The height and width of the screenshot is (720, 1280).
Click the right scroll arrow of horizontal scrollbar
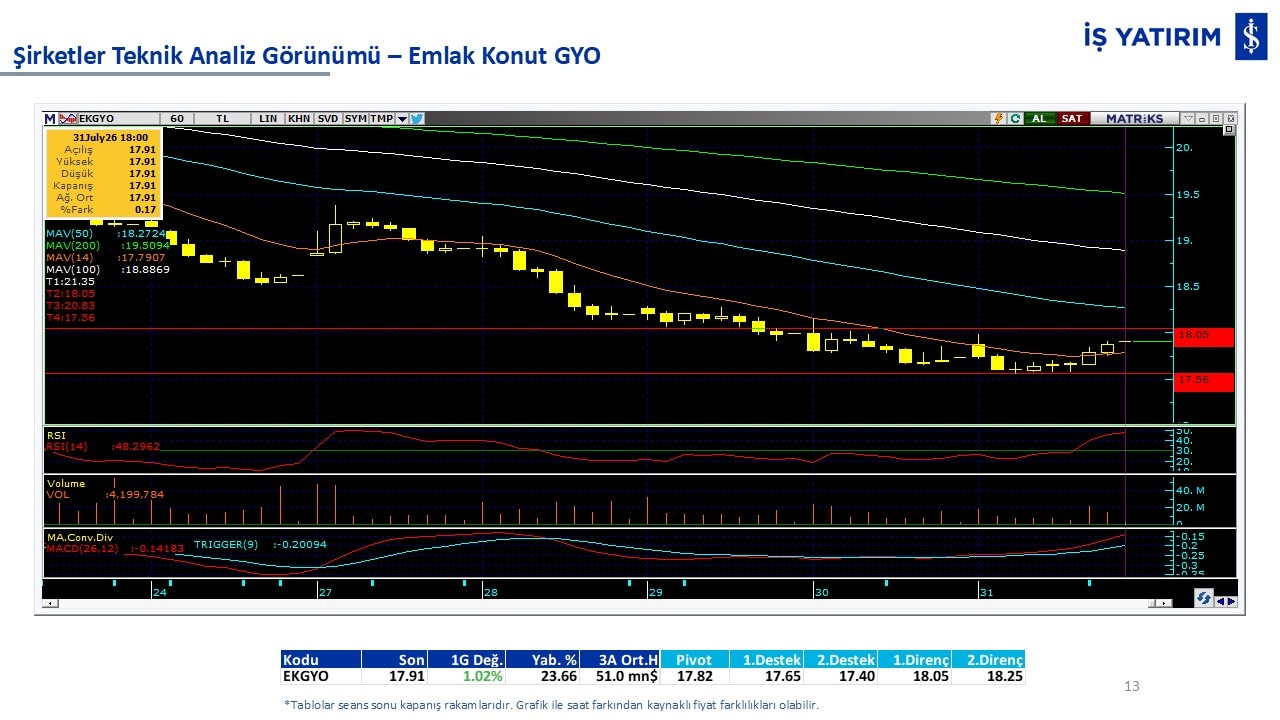[x=1166, y=603]
